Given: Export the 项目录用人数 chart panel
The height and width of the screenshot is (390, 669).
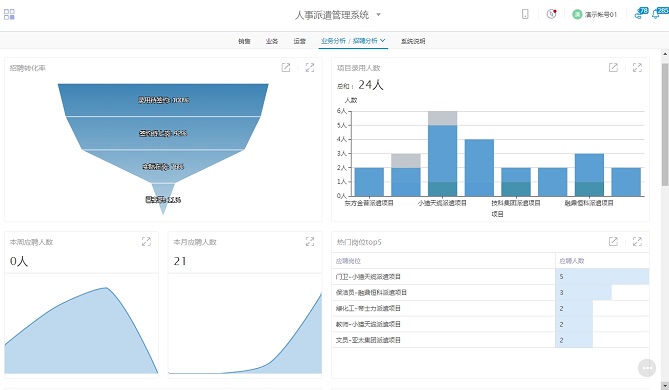Looking at the screenshot, I should click(x=613, y=67).
